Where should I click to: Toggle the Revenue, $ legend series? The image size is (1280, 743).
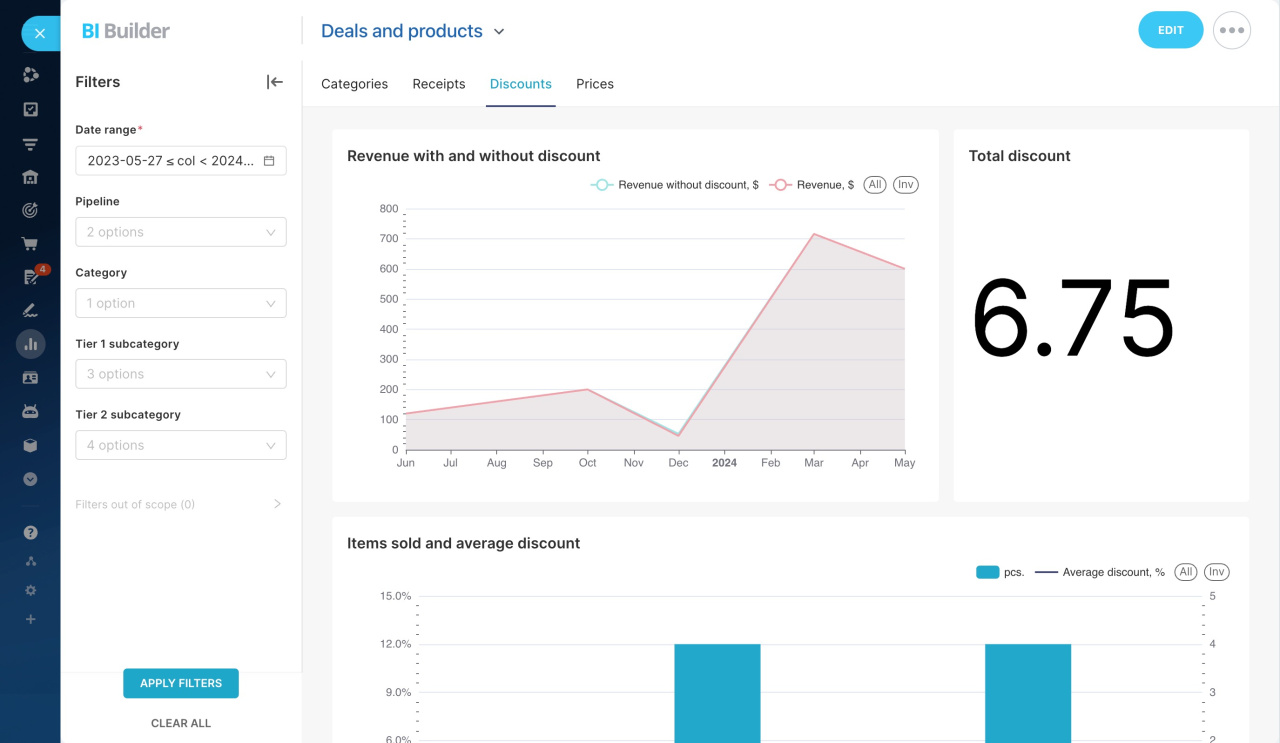coord(811,185)
